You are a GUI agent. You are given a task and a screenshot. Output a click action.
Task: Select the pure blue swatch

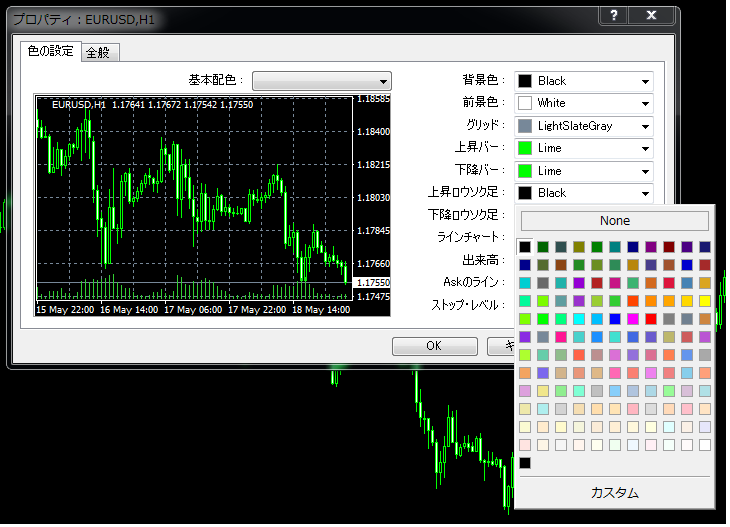coord(615,319)
